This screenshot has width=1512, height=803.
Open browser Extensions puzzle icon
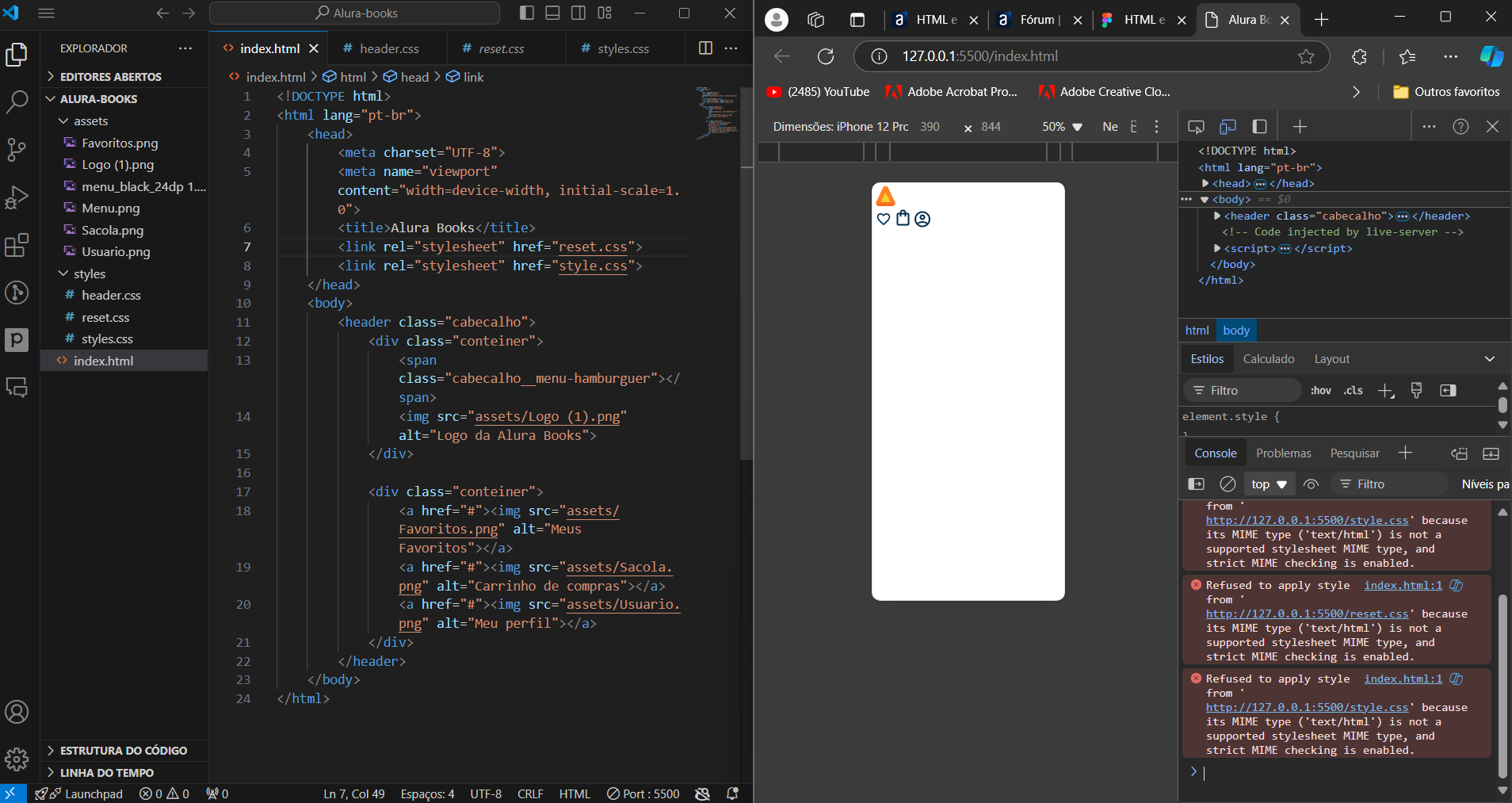(x=1360, y=56)
